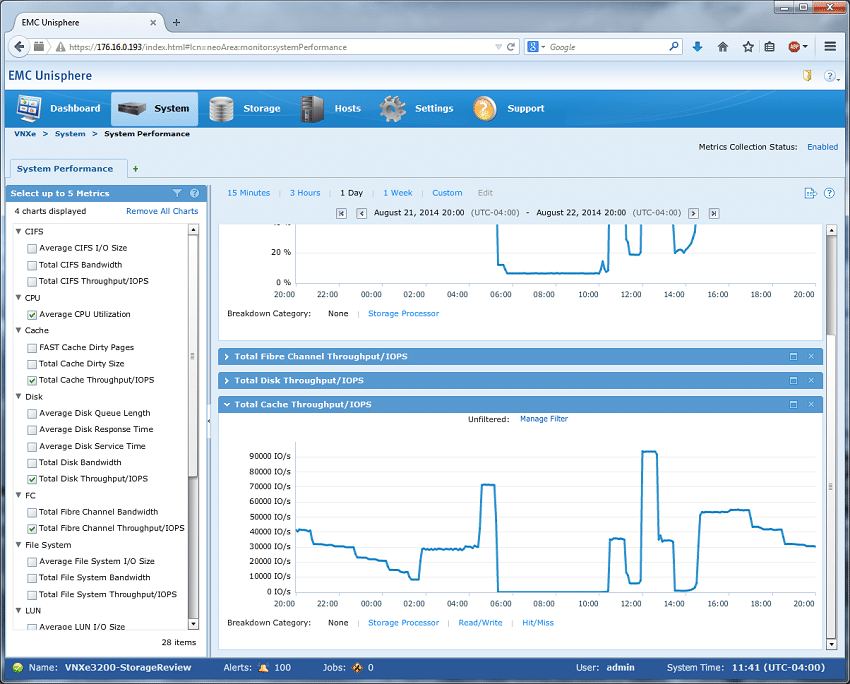Collapse the File System metric group
The width and height of the screenshot is (850, 684).
[18, 545]
